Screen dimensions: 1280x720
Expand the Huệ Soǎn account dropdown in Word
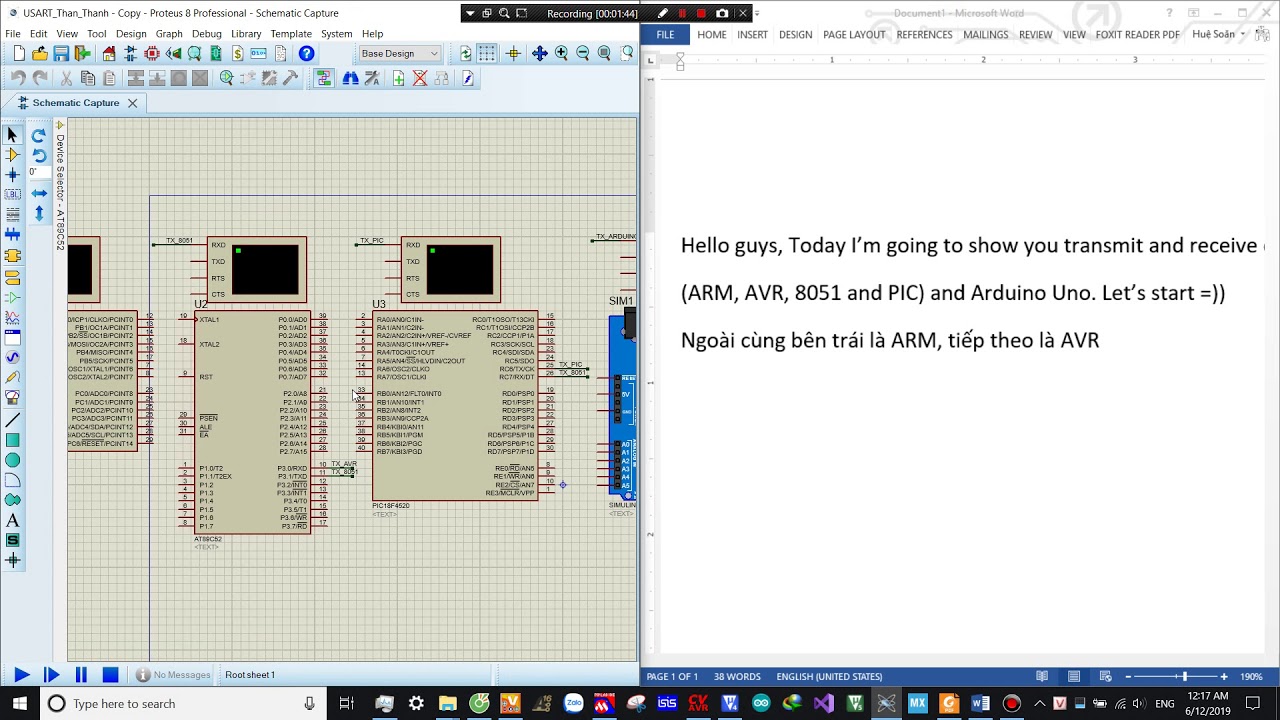click(1243, 34)
